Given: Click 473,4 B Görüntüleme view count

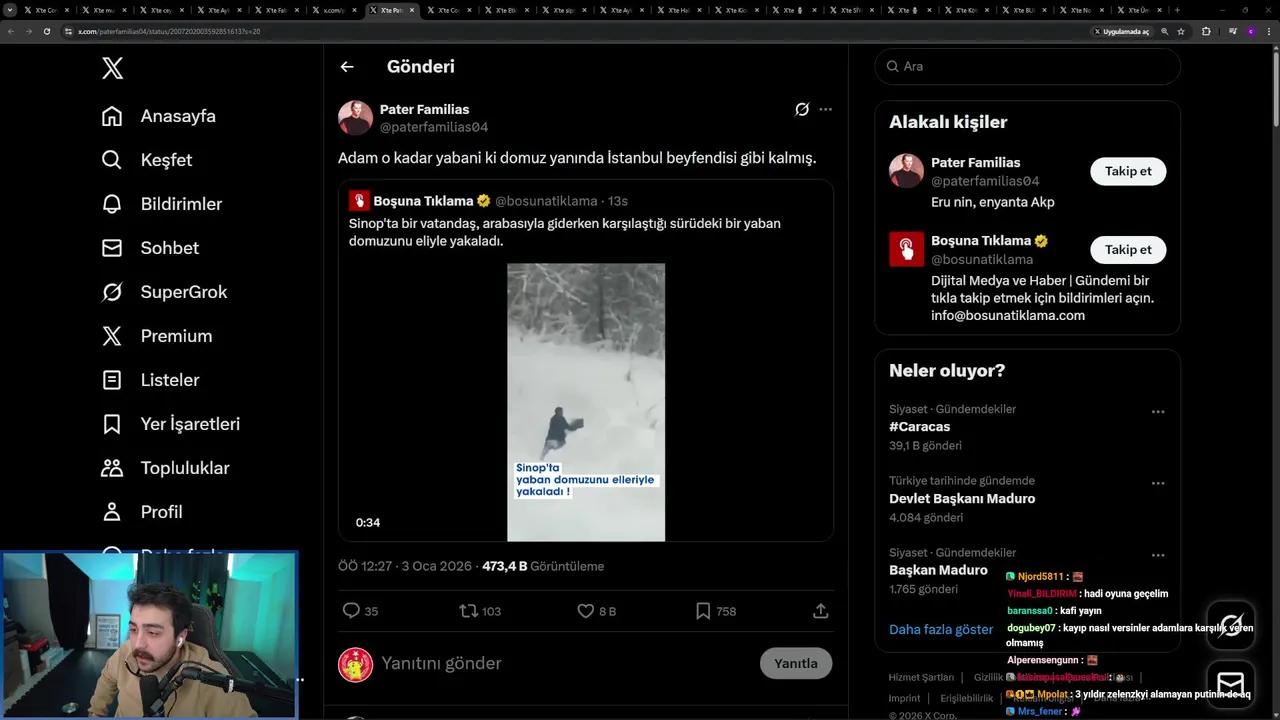Looking at the screenshot, I should coord(543,566).
